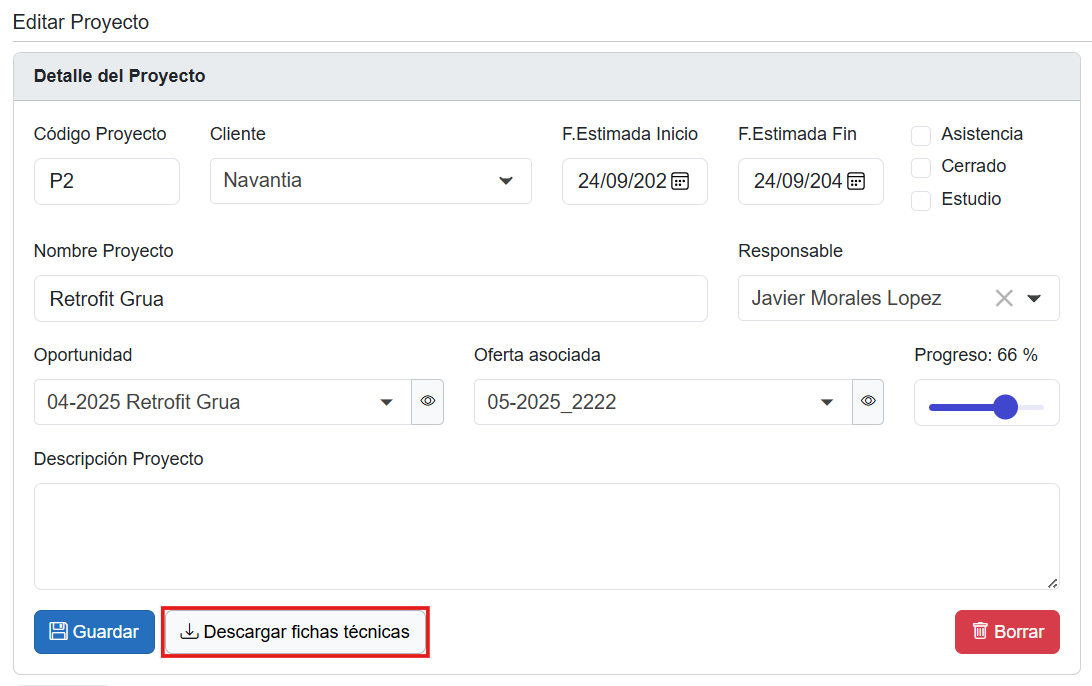View the linked Oportunidad via eye icon
Viewport: 1092px width, 686px height.
point(428,401)
